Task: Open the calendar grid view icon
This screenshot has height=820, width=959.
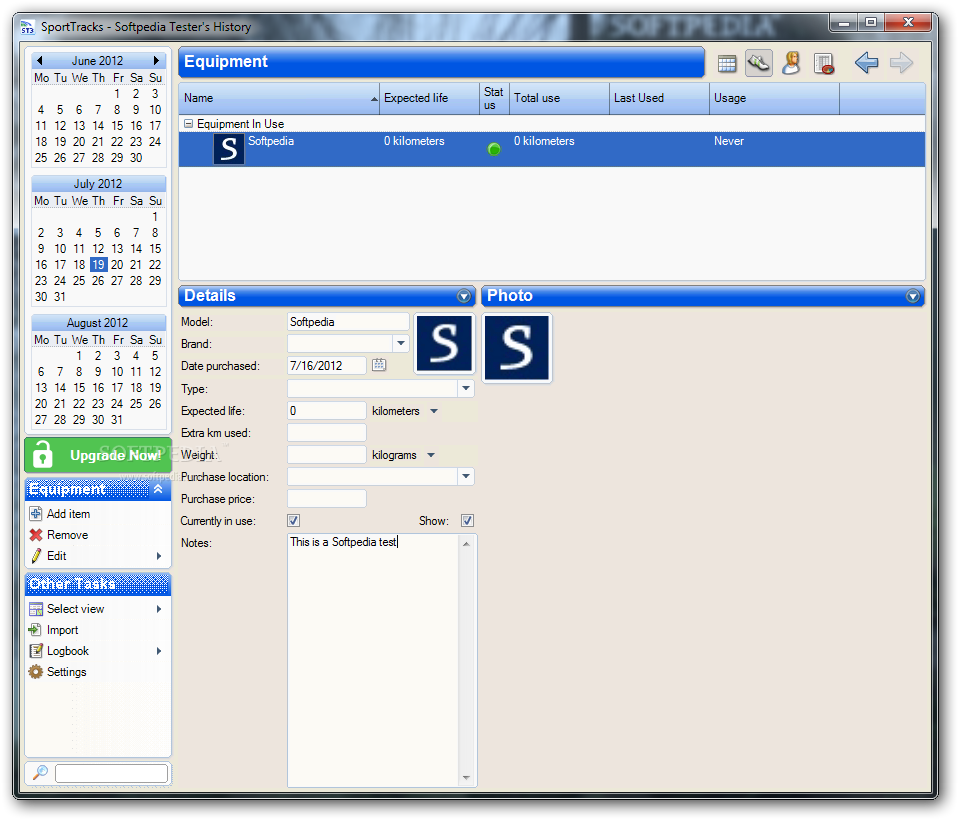Action: click(x=727, y=63)
